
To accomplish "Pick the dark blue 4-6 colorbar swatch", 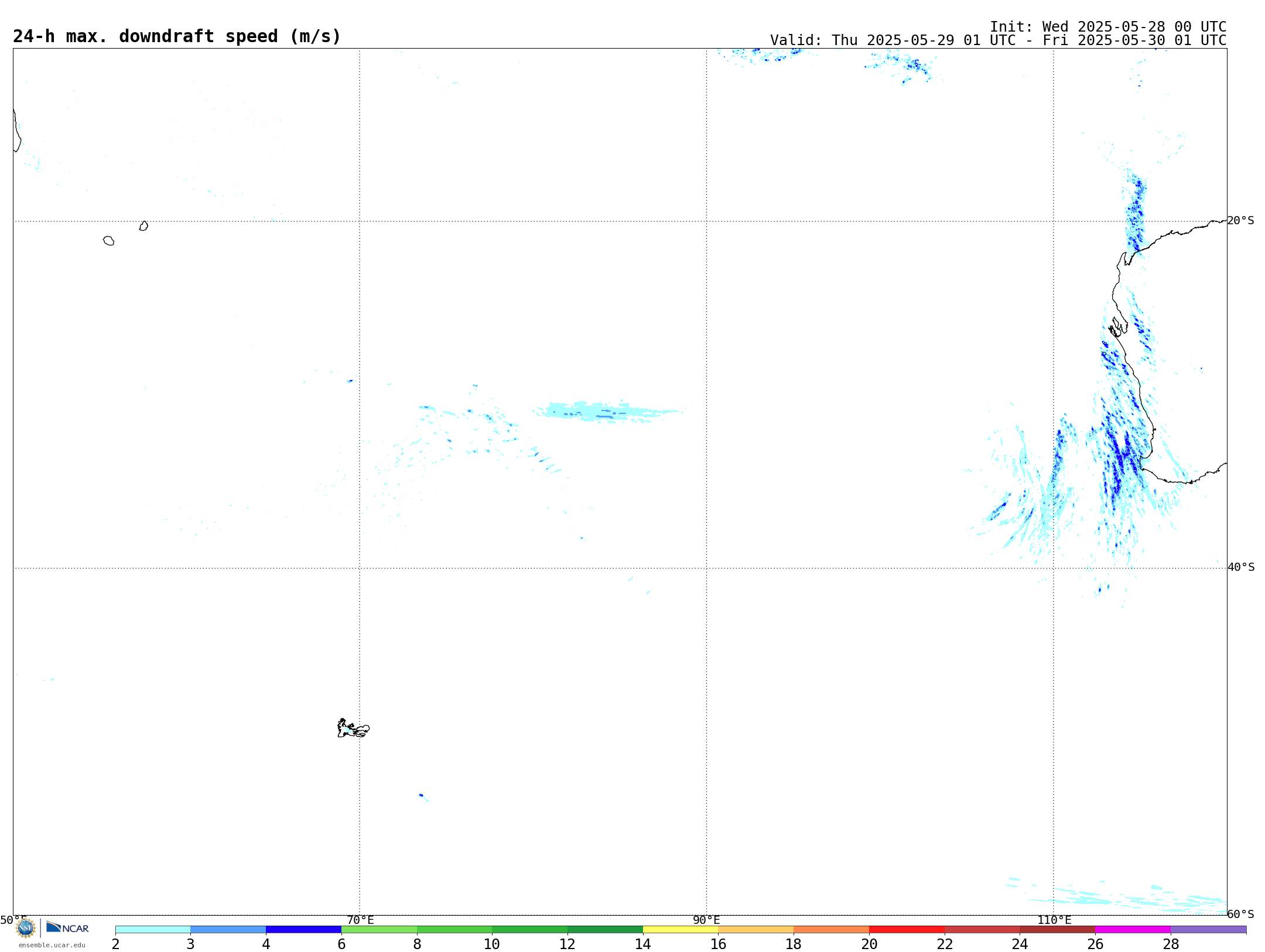I will (x=303, y=930).
